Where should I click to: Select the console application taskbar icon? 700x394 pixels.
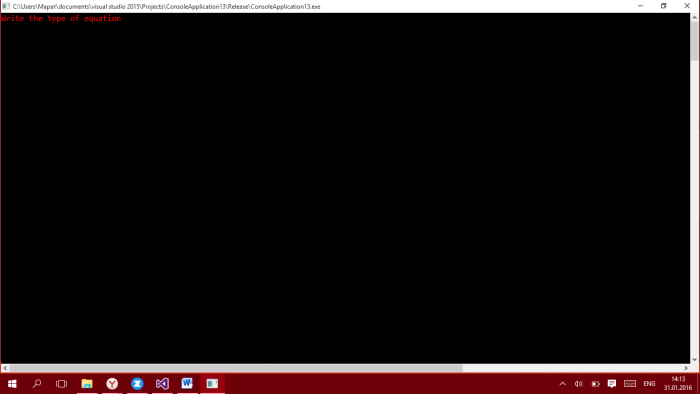point(212,384)
